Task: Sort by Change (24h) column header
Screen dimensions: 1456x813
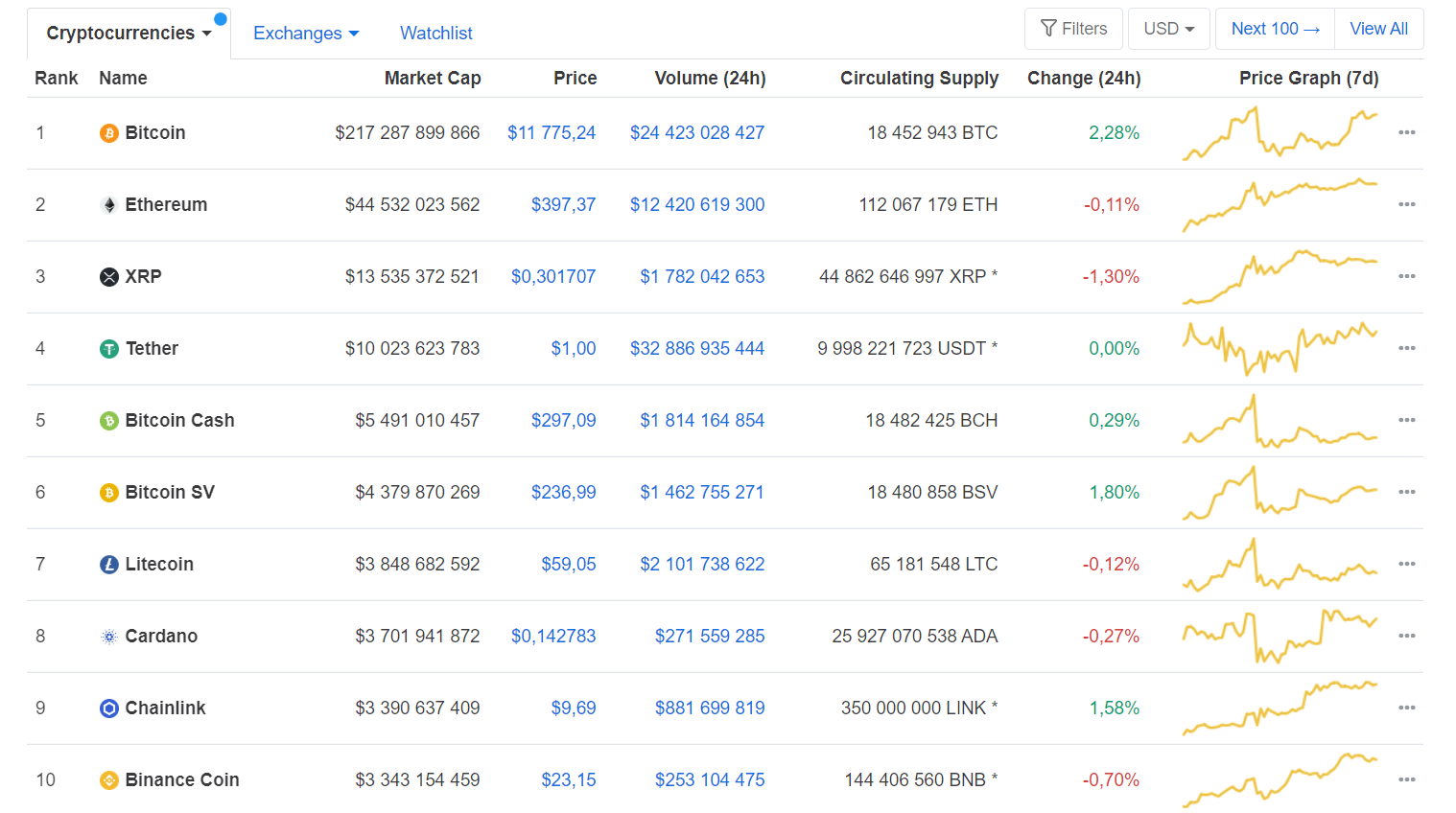Action: (1084, 79)
